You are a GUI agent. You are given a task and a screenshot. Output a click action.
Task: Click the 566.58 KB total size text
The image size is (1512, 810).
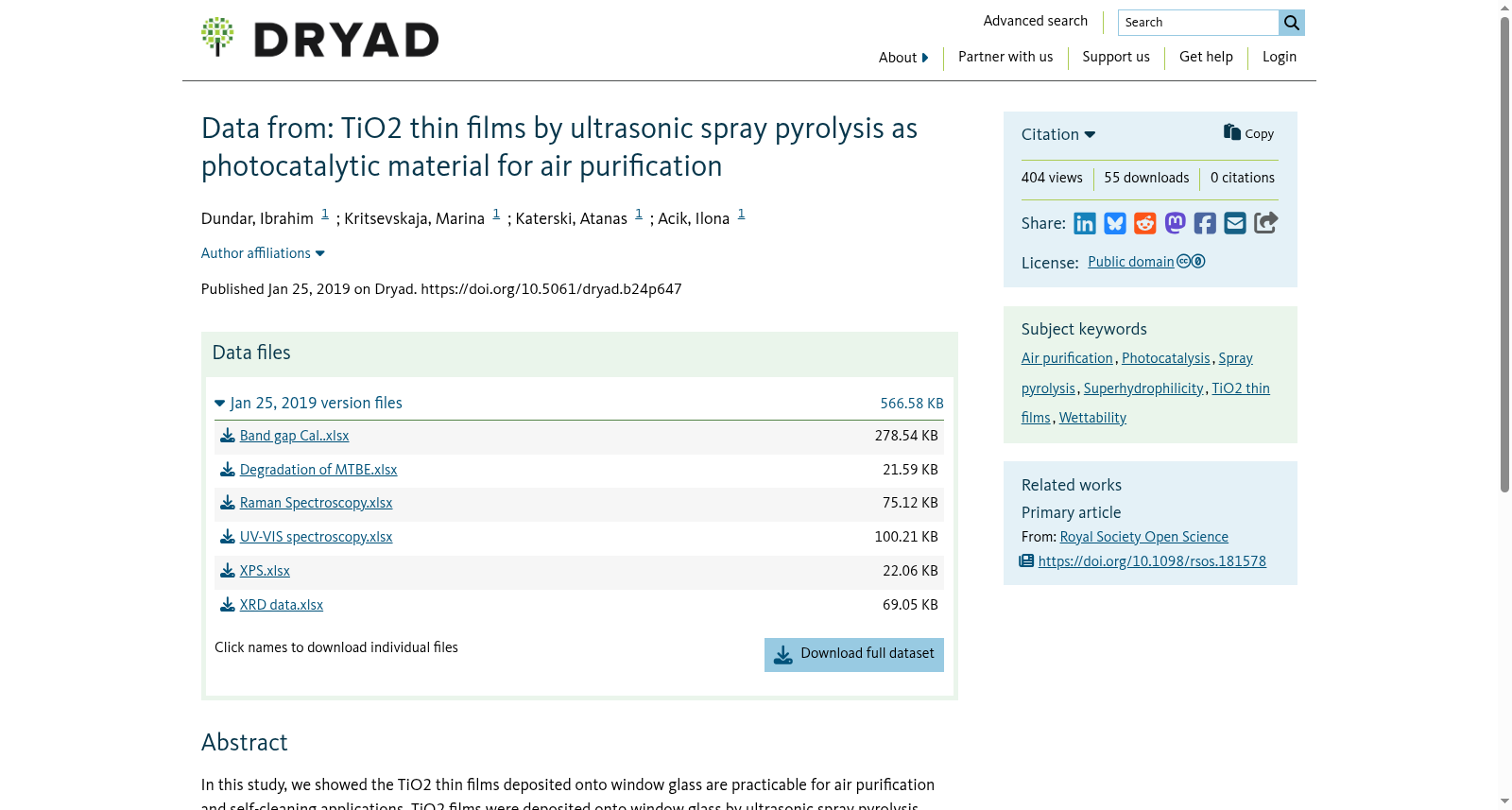coord(912,404)
